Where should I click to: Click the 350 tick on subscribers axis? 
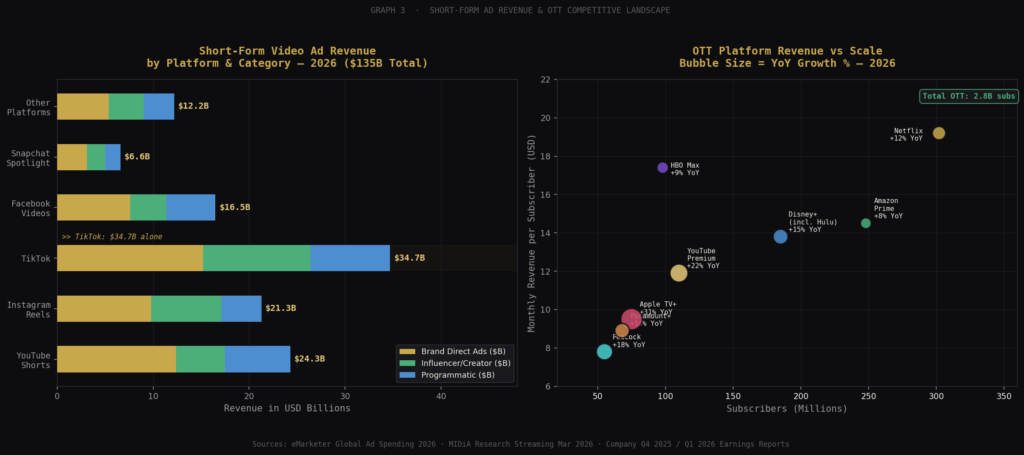pyautogui.click(x=1004, y=396)
